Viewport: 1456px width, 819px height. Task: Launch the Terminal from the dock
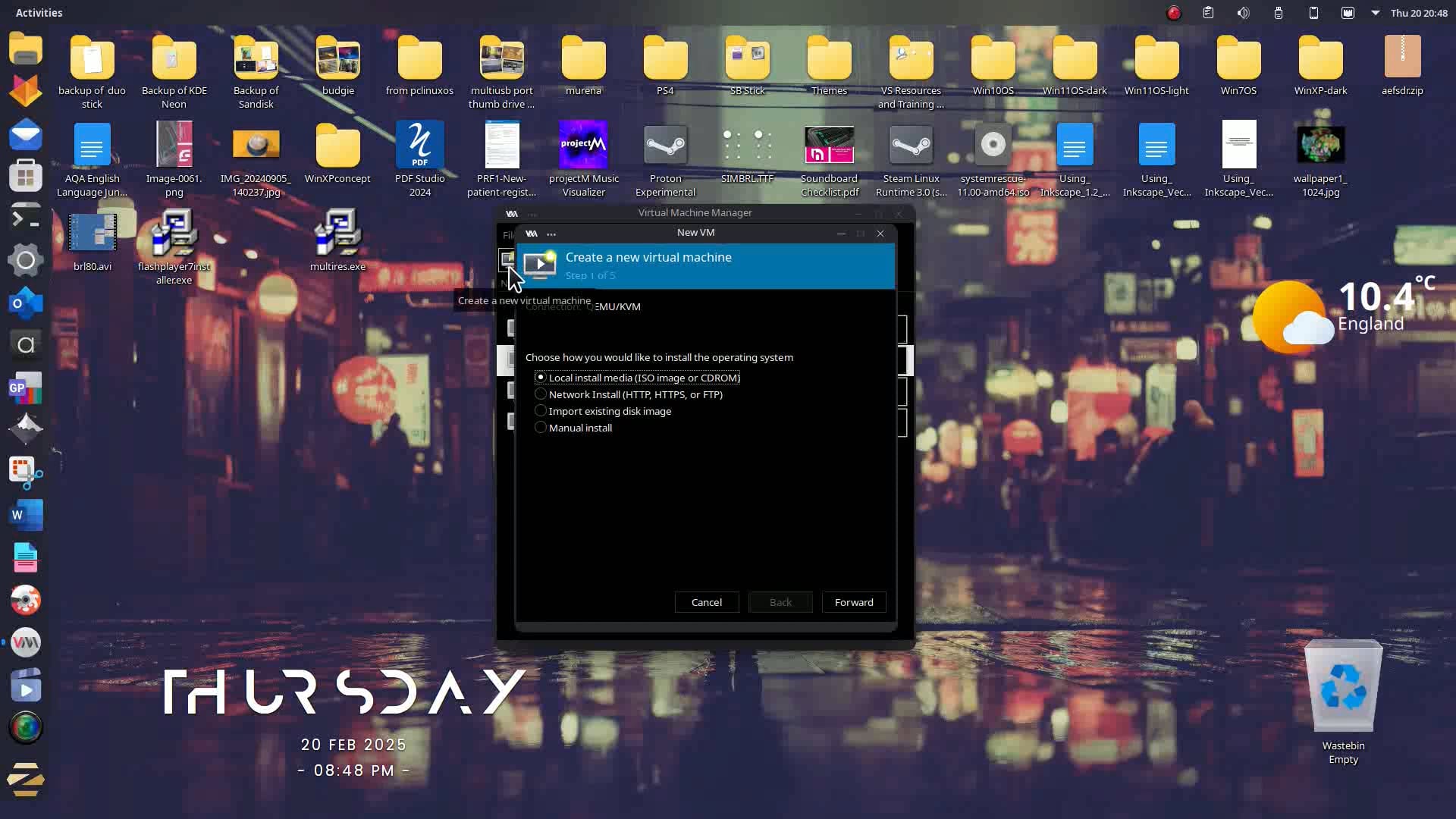26,219
